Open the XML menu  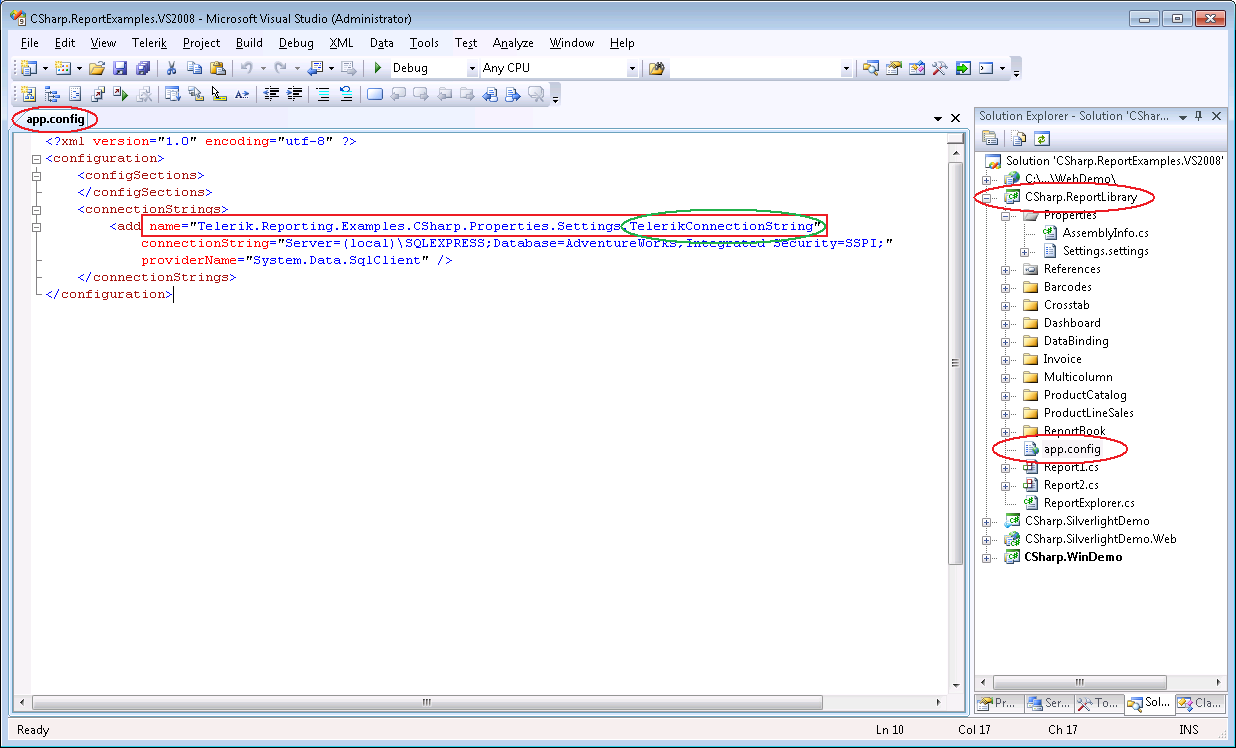tap(341, 43)
